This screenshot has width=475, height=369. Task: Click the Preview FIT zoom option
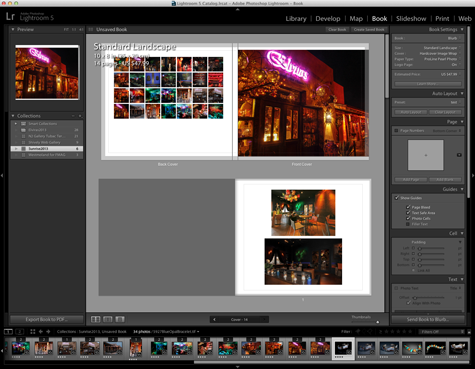click(66, 29)
